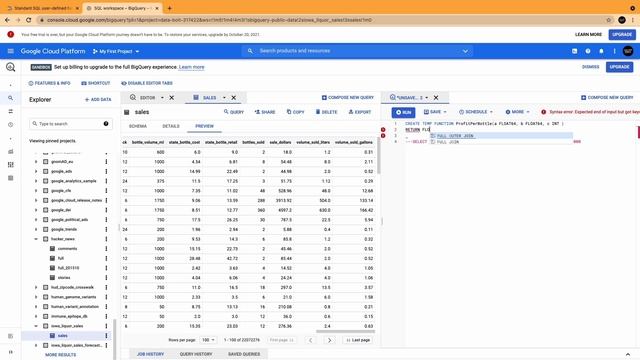This screenshot has height=360, width=640.
Task: Open the scheduled queries clock icon in sidebar
Action: [11, 124]
